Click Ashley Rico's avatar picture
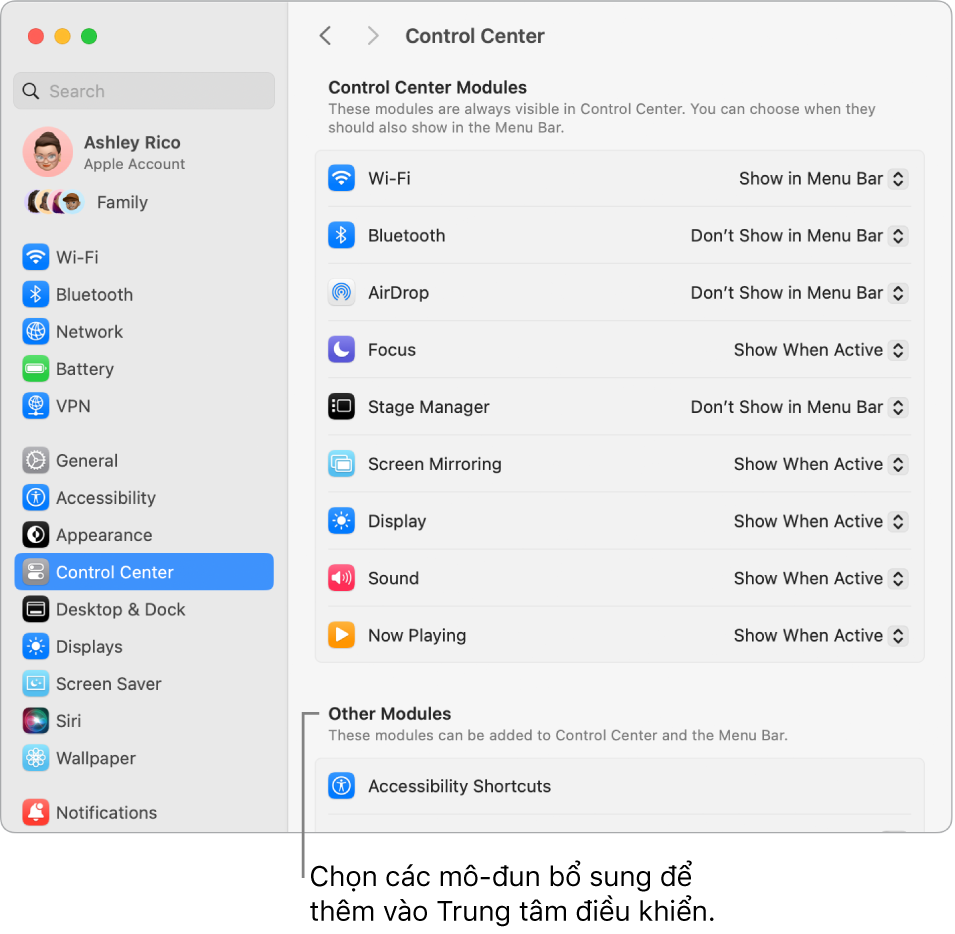 click(x=48, y=152)
